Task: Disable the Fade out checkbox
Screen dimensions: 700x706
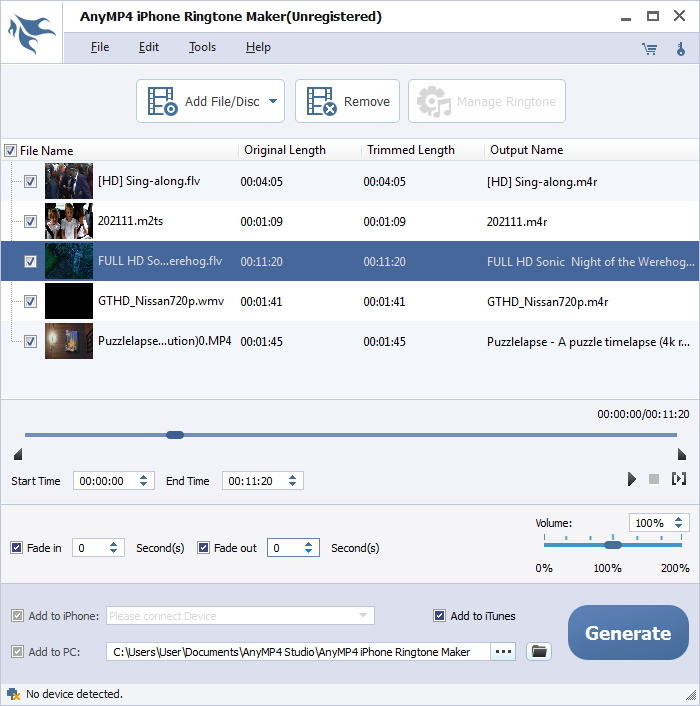Action: pyautogui.click(x=203, y=548)
